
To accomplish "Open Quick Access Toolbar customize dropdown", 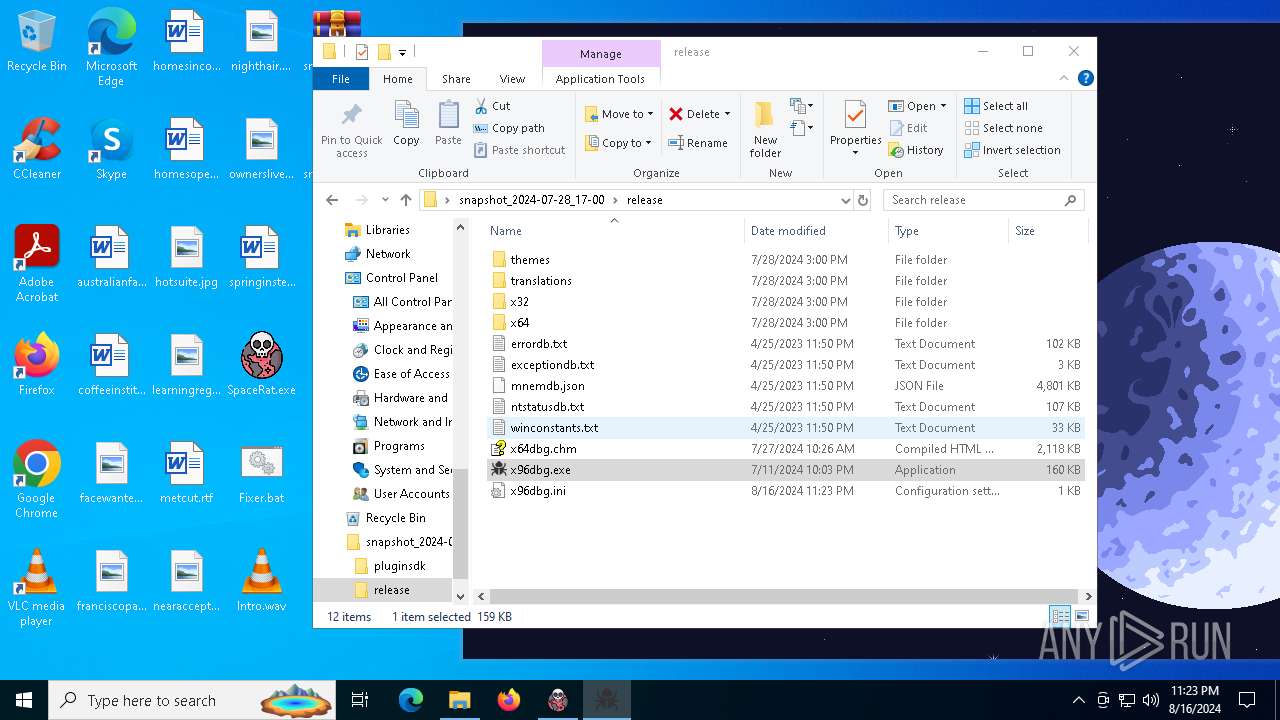I will pyautogui.click(x=403, y=52).
